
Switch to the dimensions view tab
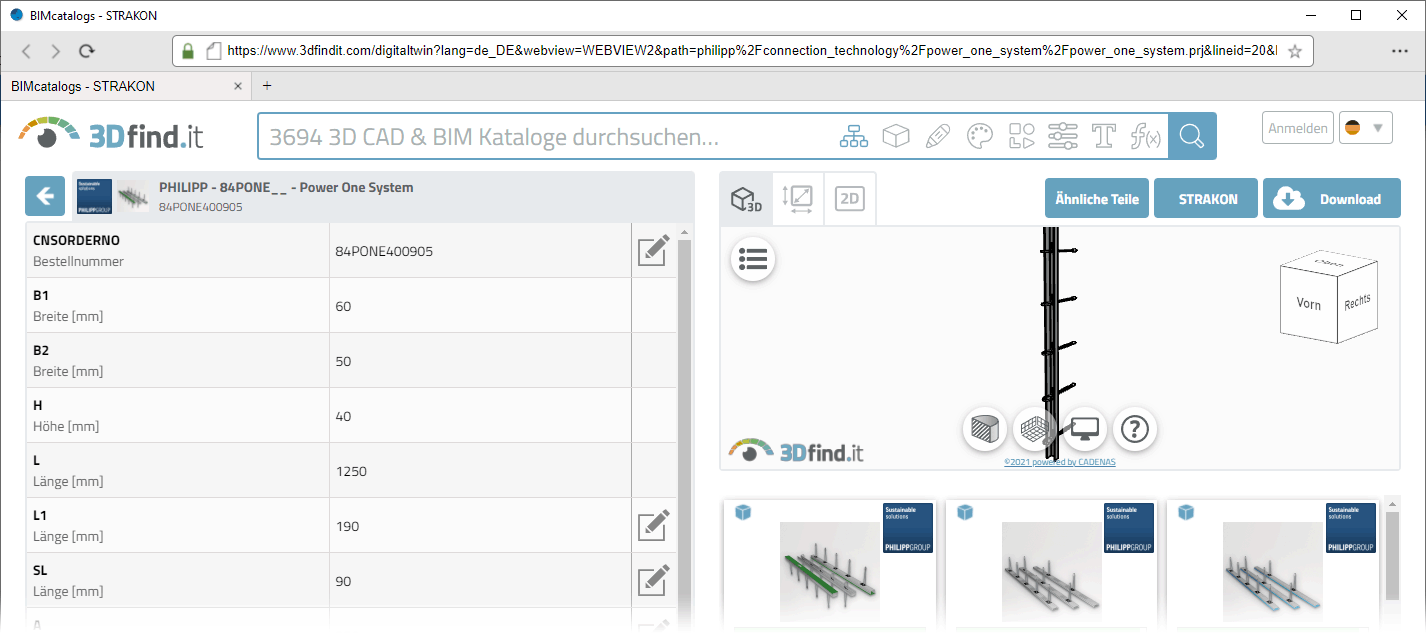(798, 198)
